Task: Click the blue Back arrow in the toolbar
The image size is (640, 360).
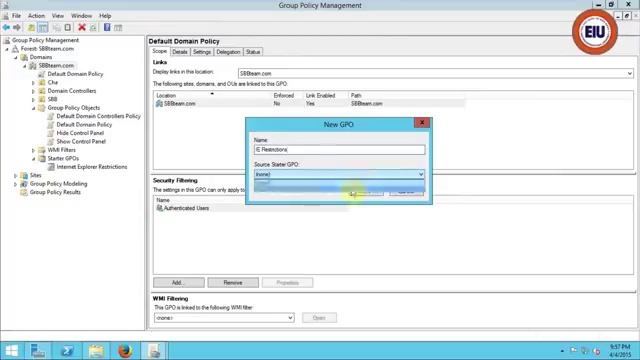Action: pos(6,28)
